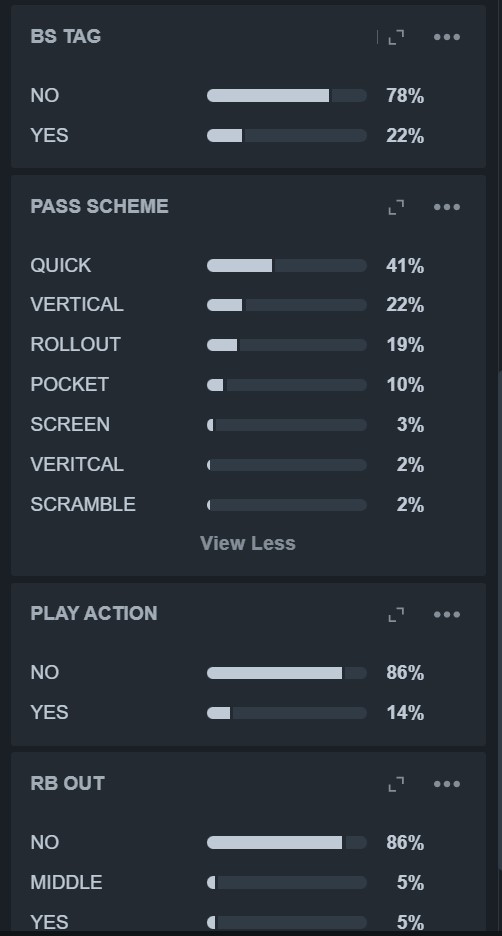Screen dimensions: 502x936
Task: Select POCKET 10% percentage value
Action: pyautogui.click(x=405, y=385)
